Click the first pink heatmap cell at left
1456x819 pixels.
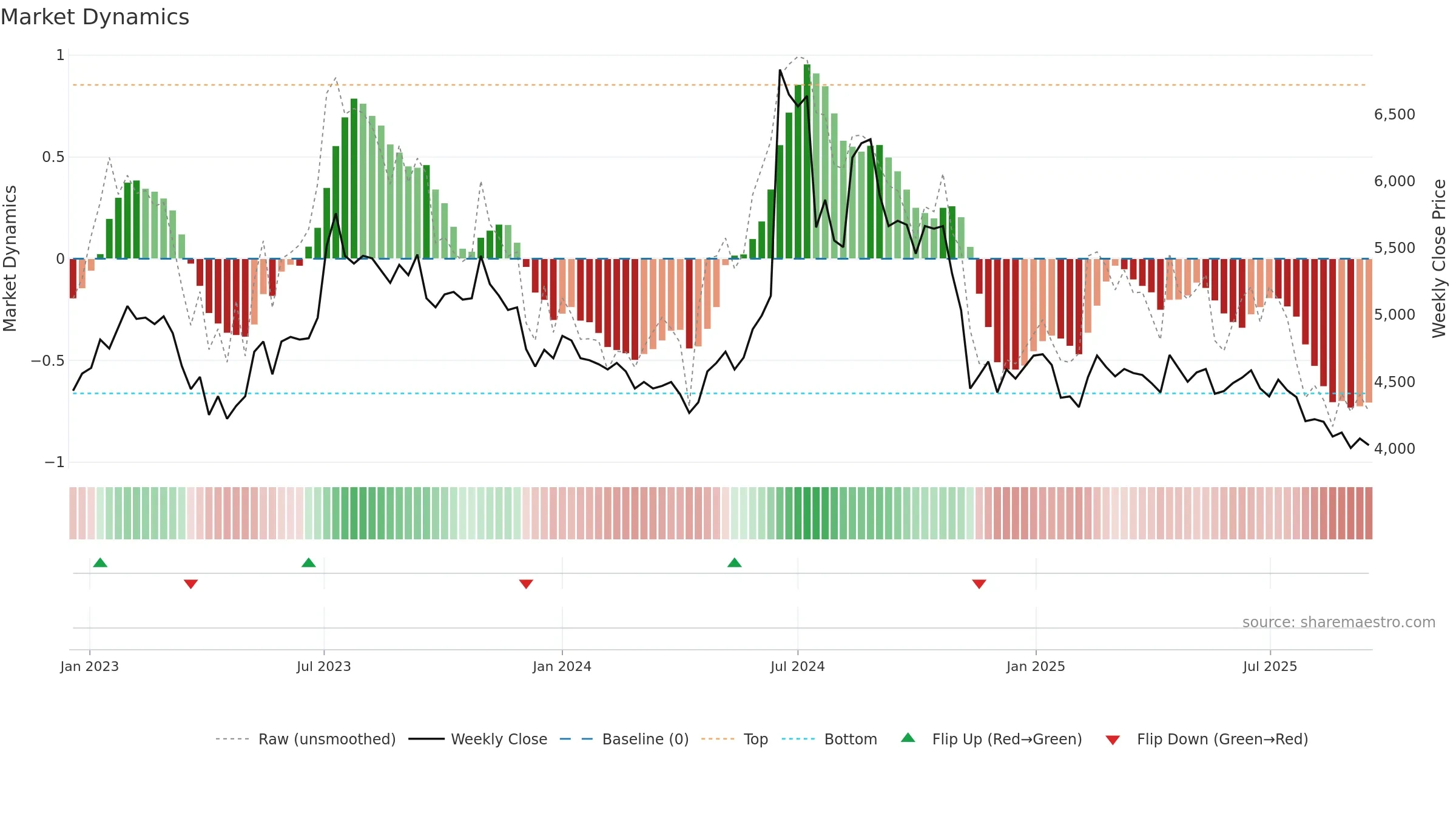73,513
